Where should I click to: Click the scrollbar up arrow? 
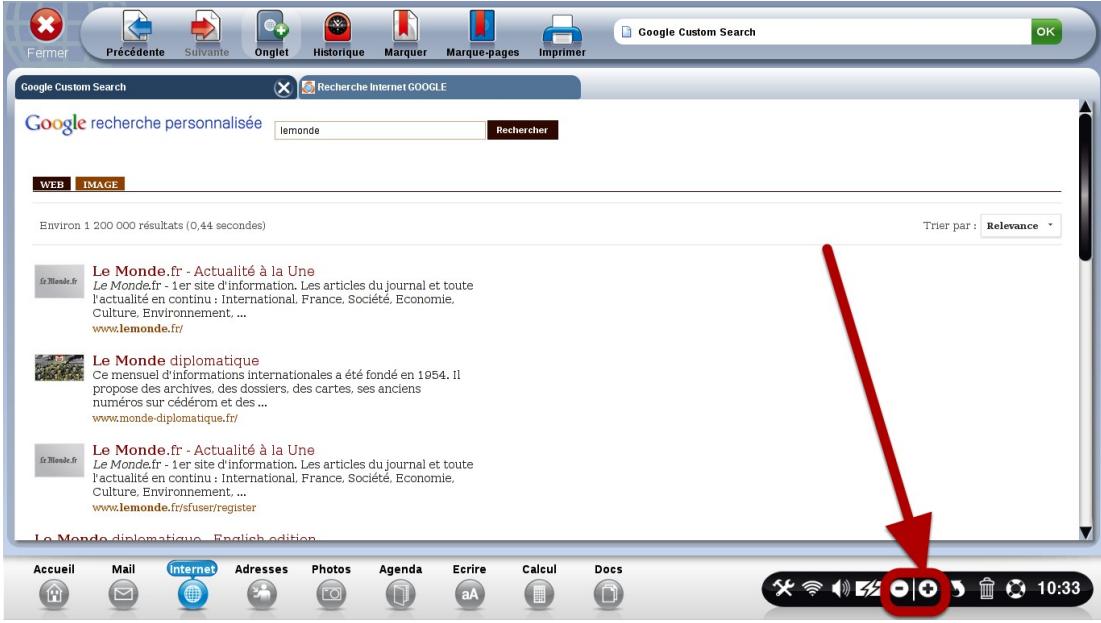tap(1086, 107)
